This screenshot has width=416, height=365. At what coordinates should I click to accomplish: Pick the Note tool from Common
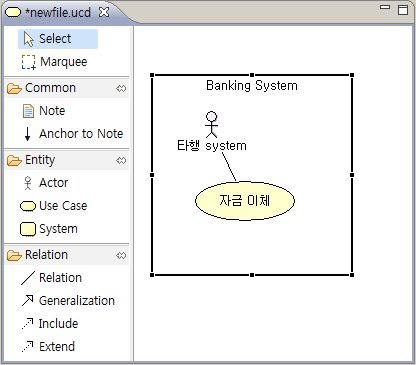tap(44, 111)
